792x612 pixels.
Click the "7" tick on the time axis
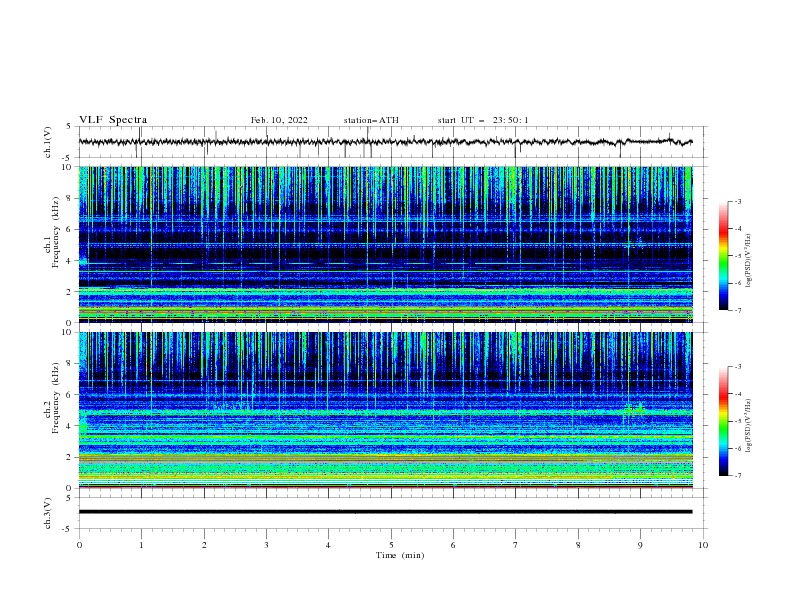click(515, 545)
